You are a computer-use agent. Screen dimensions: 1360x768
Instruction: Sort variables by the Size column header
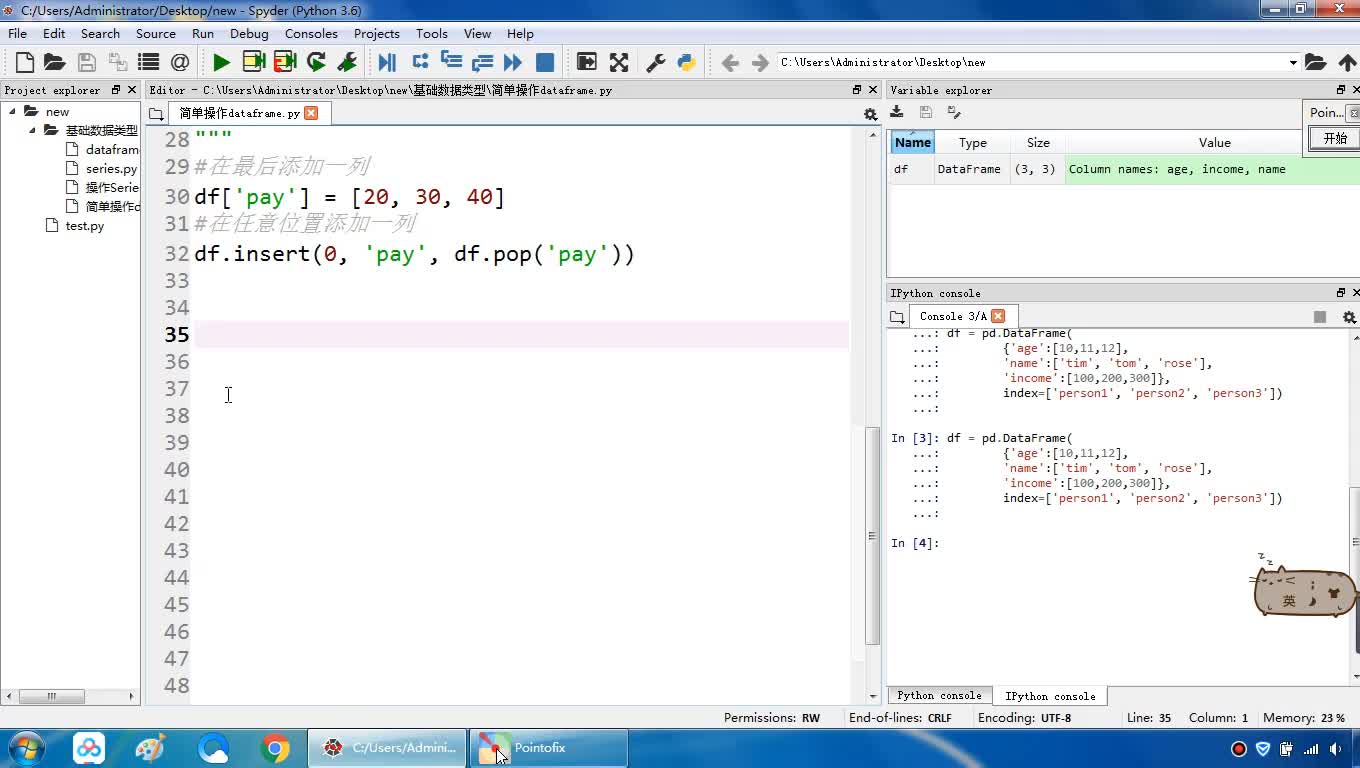click(1038, 142)
